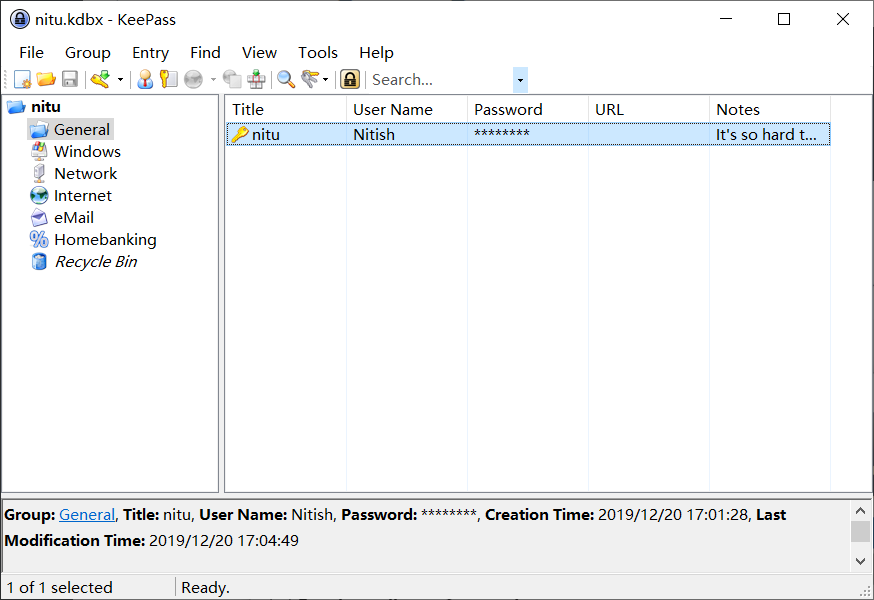Open the Find menu

point(205,52)
